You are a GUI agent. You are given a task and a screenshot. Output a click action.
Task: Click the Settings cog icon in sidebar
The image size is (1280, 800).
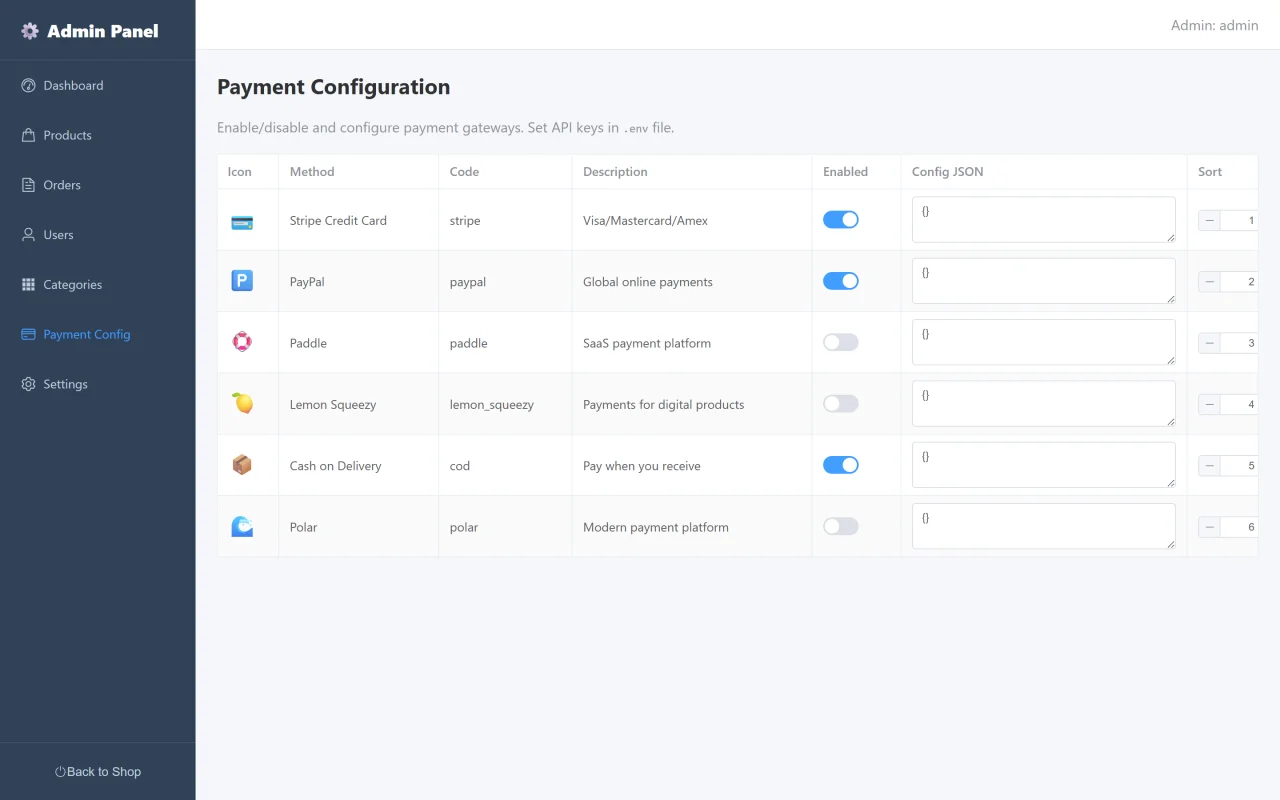pyautogui.click(x=28, y=384)
